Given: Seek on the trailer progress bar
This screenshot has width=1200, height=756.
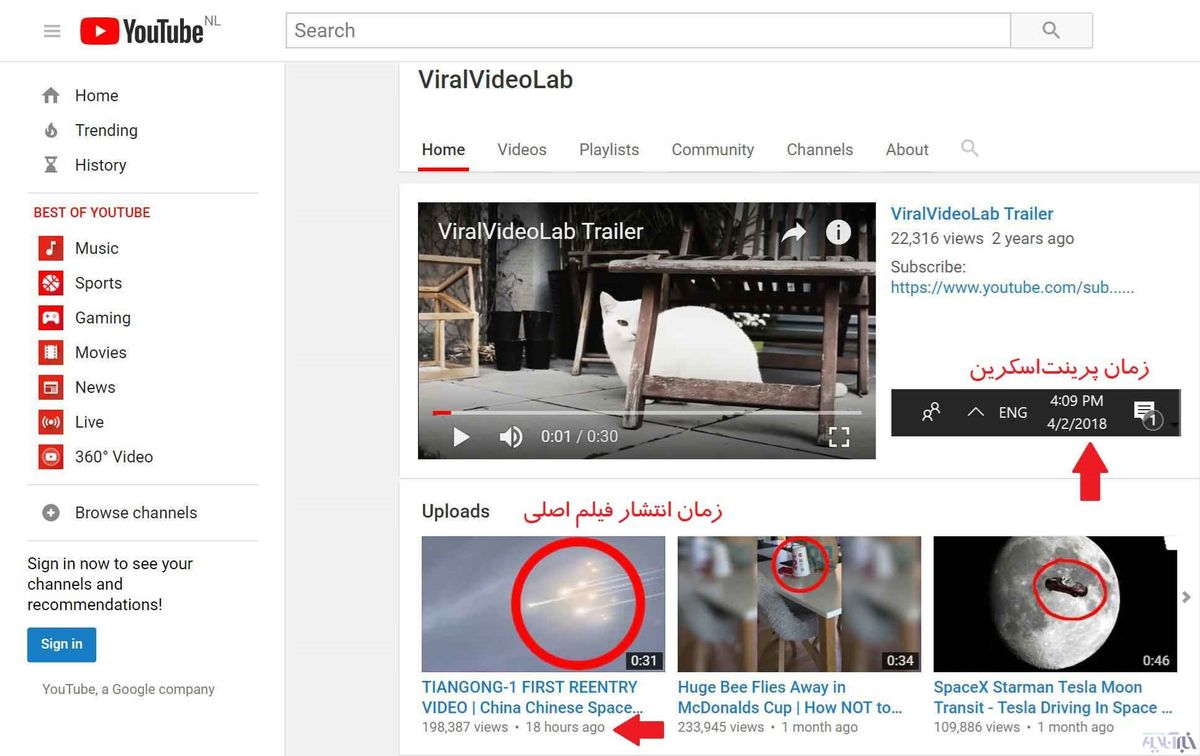Looking at the screenshot, I should [647, 412].
